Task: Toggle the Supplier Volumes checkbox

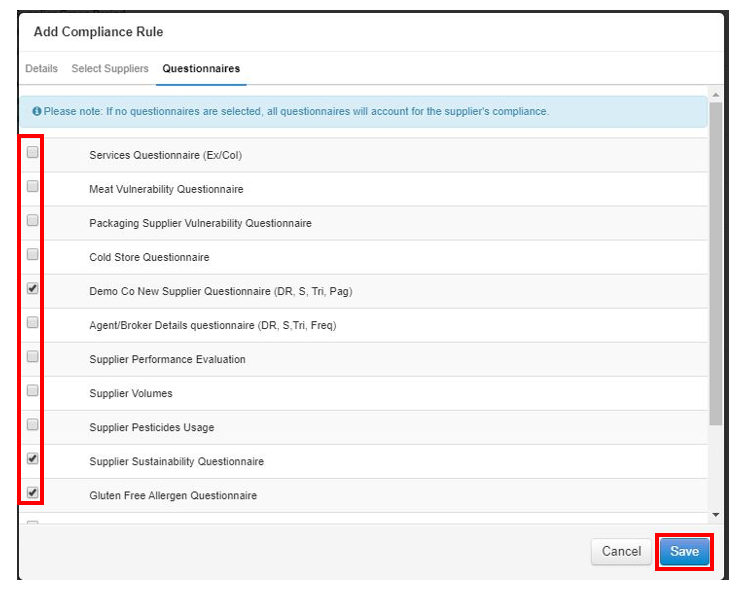Action: [x=32, y=390]
